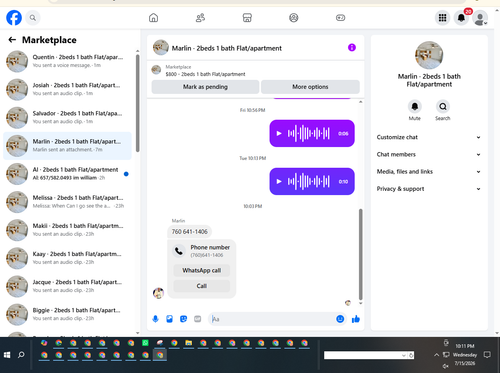The image size is (500, 373).
Task: Click the WhatsApp call button
Action: (x=202, y=270)
